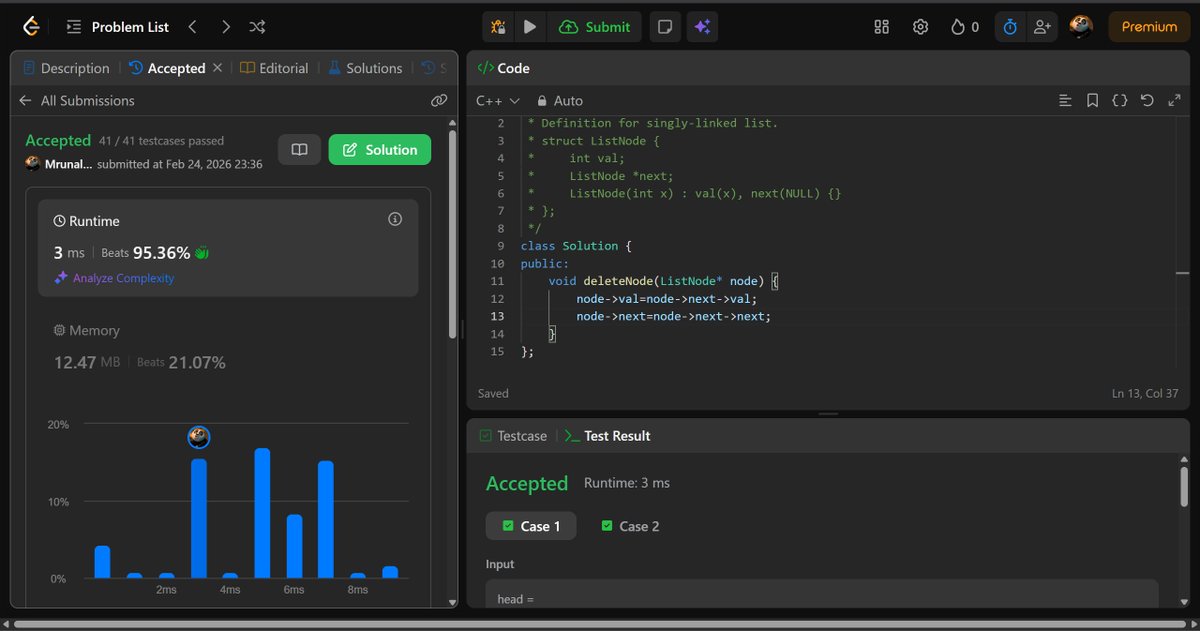Switch to the Solutions tab
The width and height of the screenshot is (1200, 631).
(x=364, y=68)
